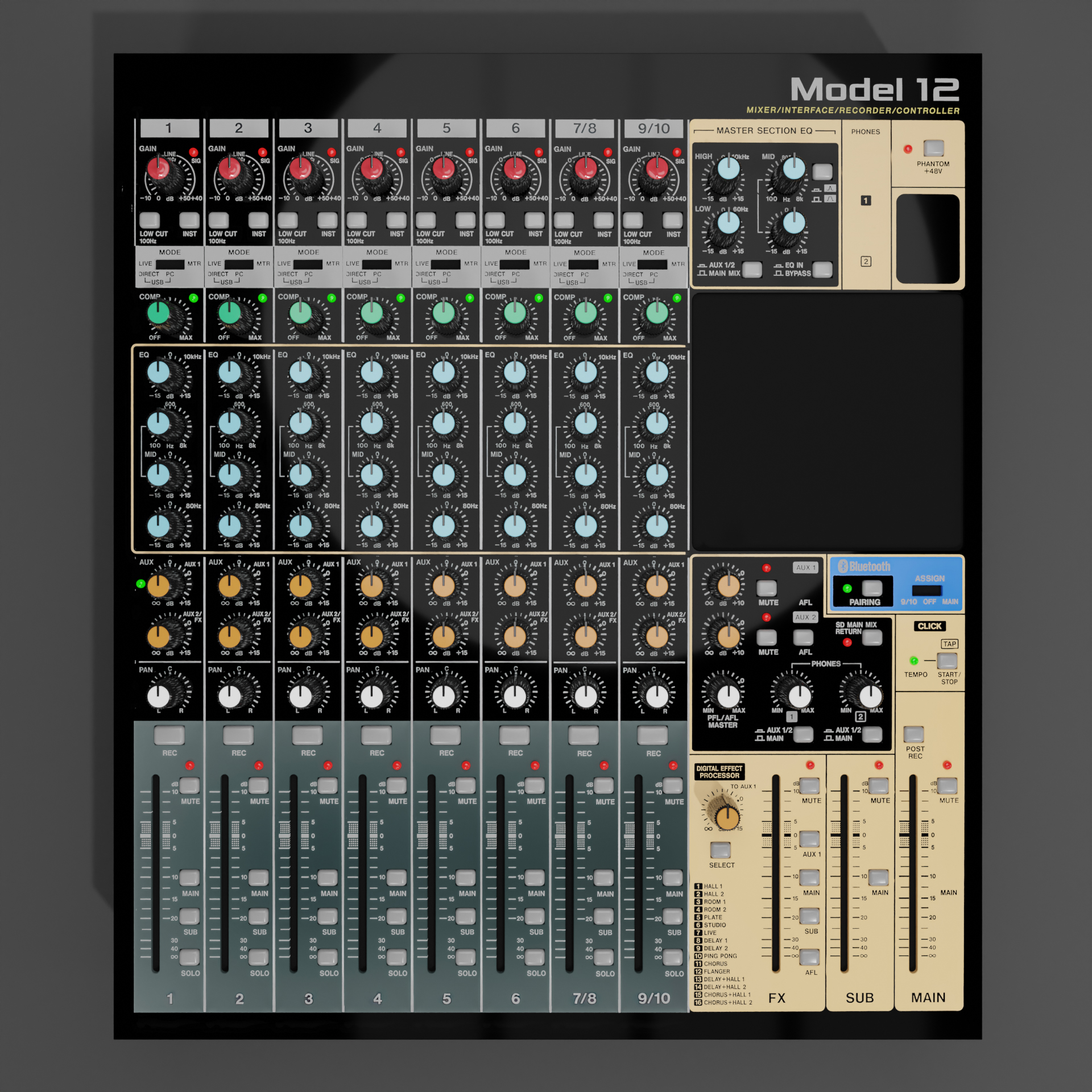Click the digital effect TO AUX 1 knob
This screenshot has width=1092, height=1092.
tap(727, 817)
